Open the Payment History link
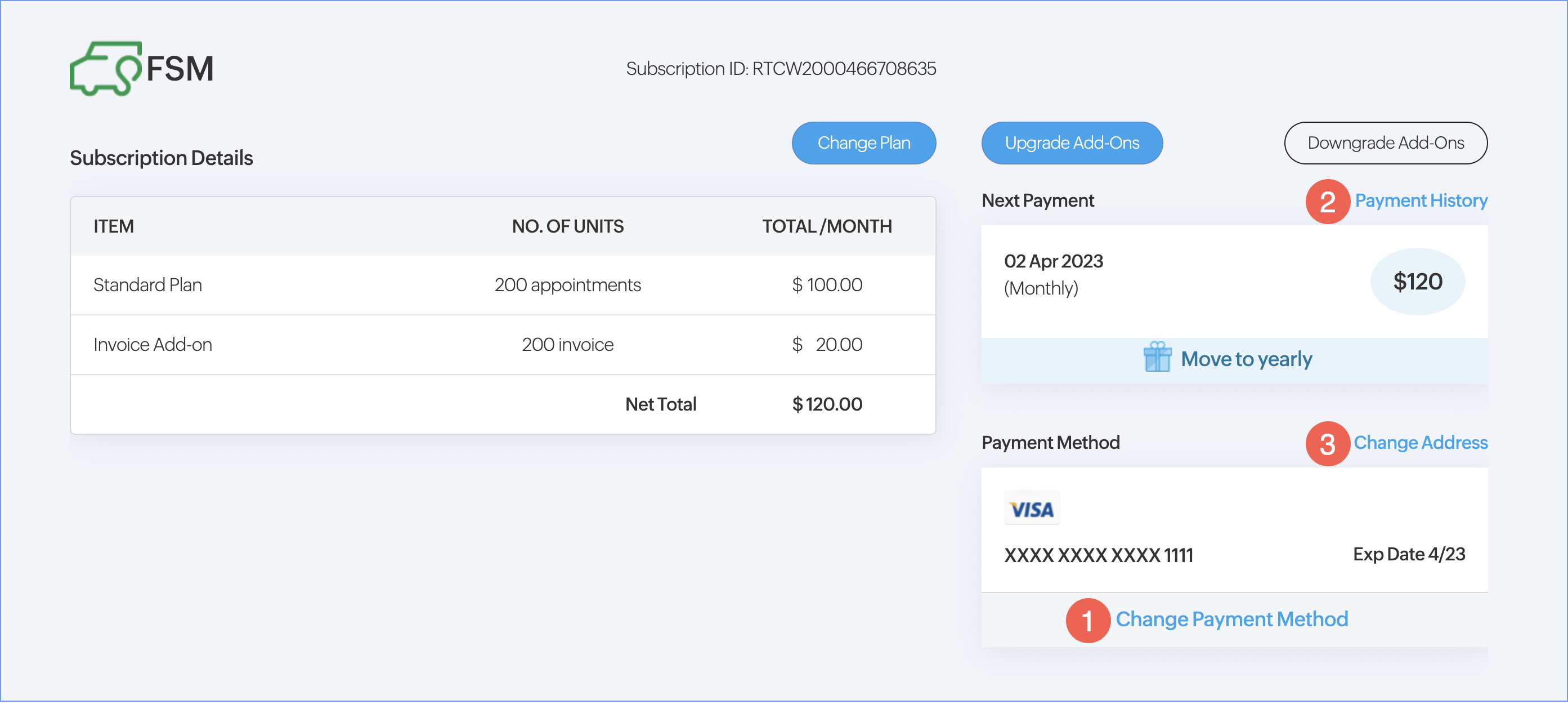Viewport: 1568px width, 704px height. tap(1421, 200)
